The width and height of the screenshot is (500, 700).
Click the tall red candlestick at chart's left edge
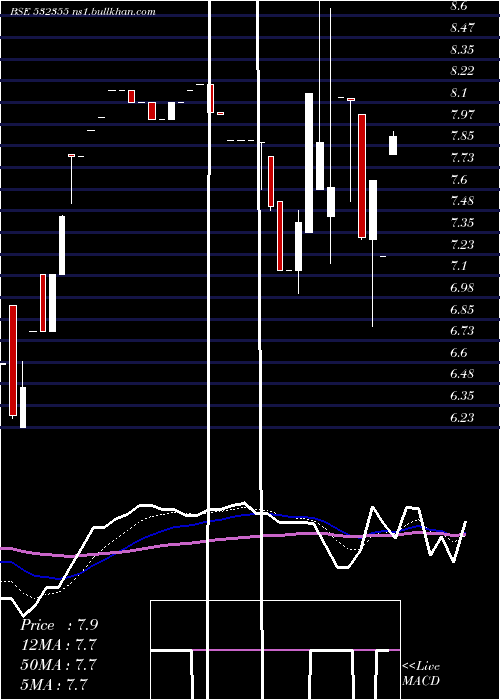coord(13,361)
